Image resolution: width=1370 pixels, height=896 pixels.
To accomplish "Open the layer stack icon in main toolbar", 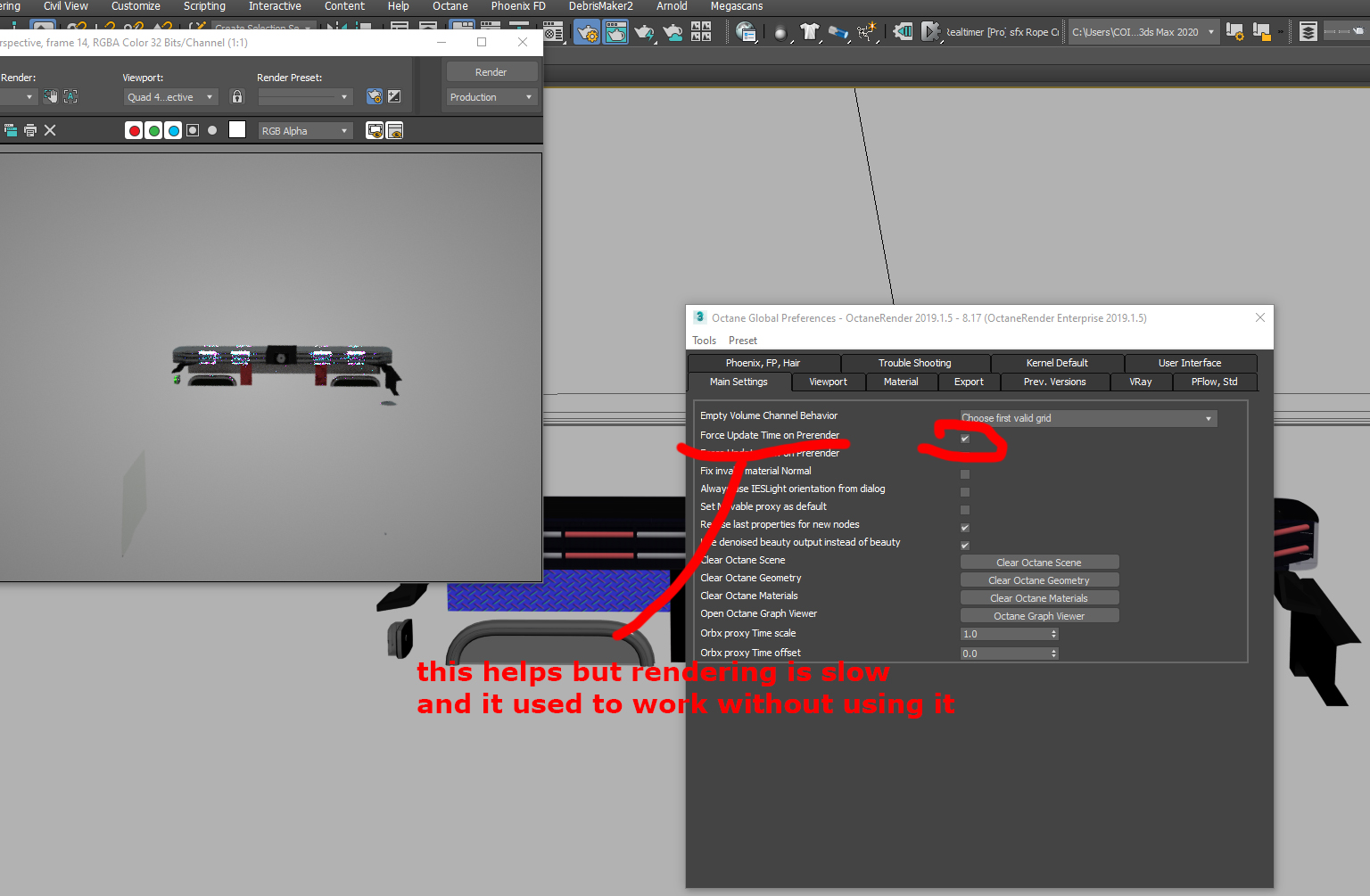I will pos(1308,32).
